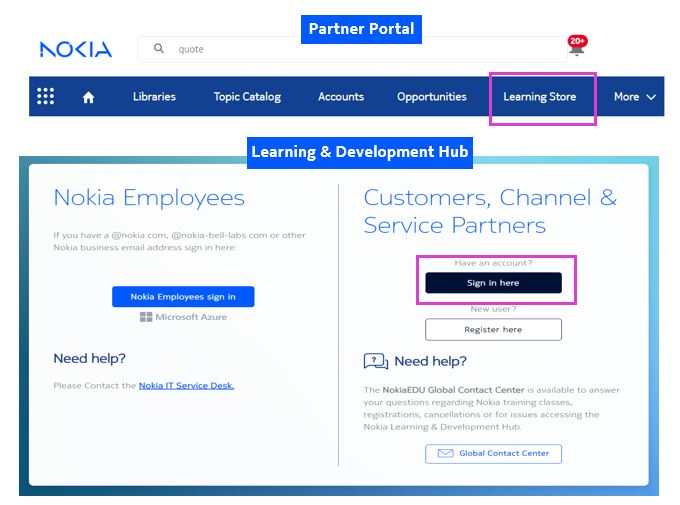Open the Opportunities tab

pyautogui.click(x=432, y=97)
